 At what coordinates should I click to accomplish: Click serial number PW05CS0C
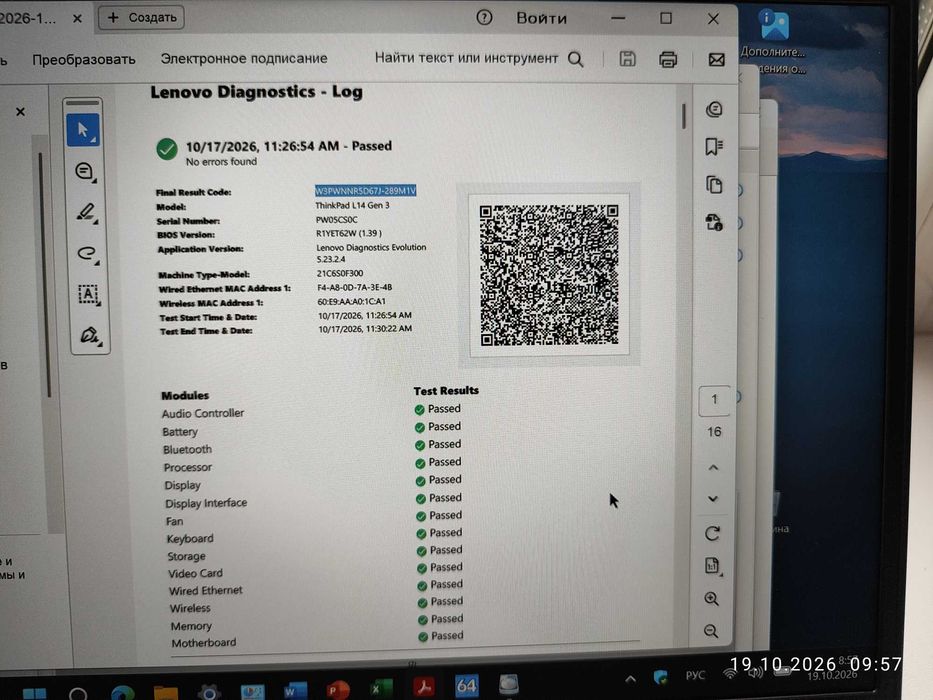pyautogui.click(x=337, y=220)
